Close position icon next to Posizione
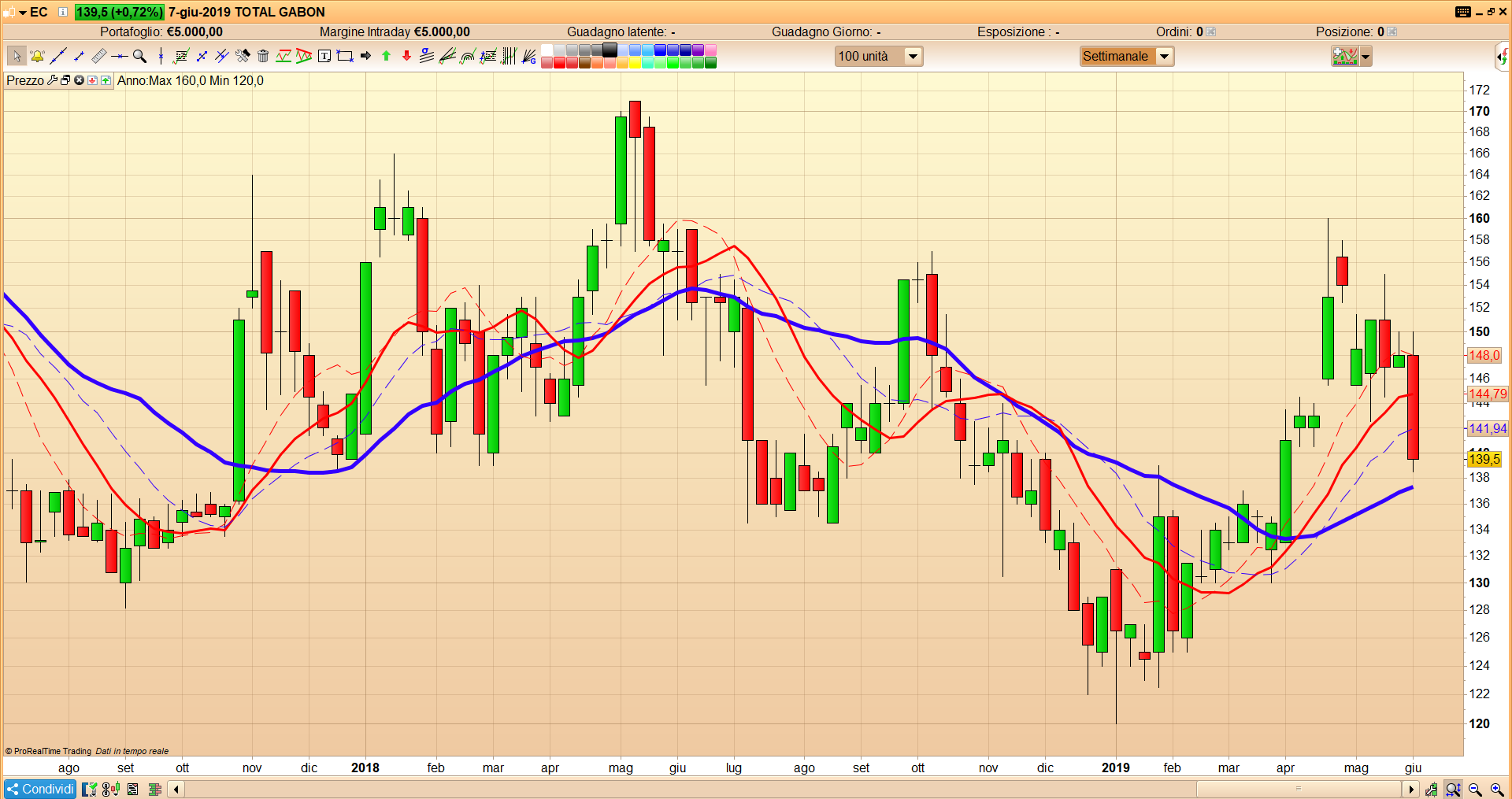1512x799 pixels. pyautogui.click(x=1392, y=31)
